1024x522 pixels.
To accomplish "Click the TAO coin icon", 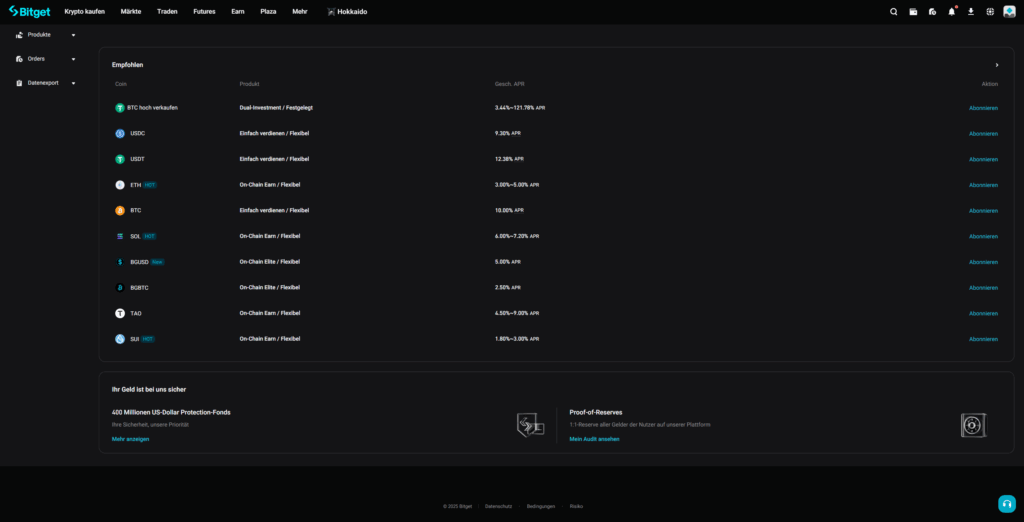I will click(x=120, y=313).
